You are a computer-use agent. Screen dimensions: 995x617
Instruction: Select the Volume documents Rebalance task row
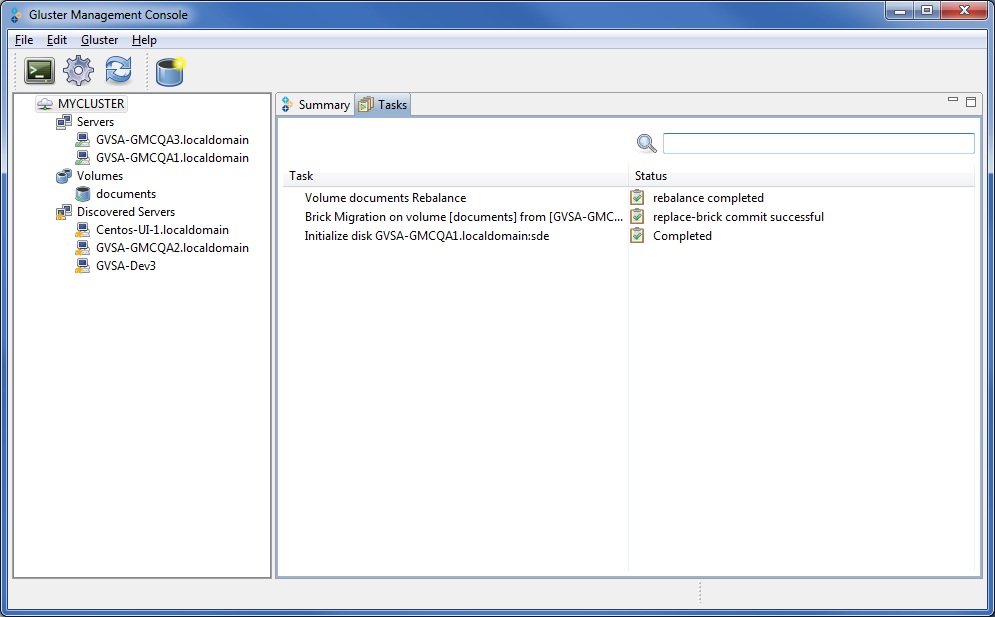[x=385, y=198]
